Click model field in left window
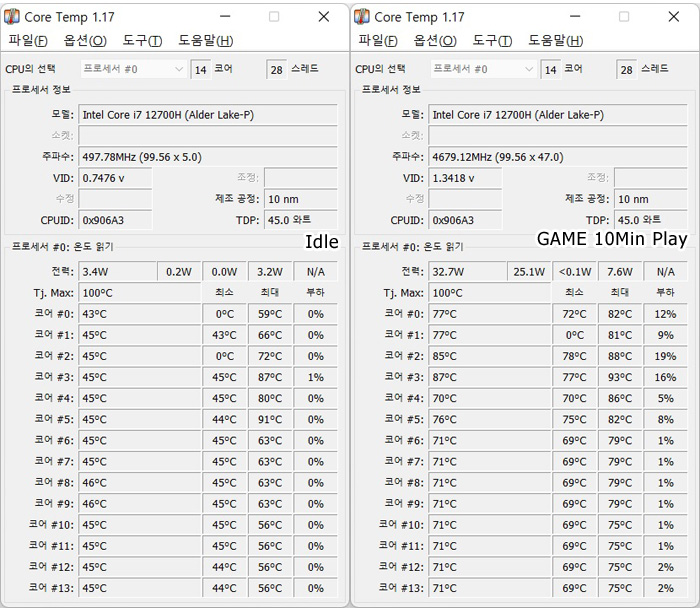The image size is (700, 610). point(208,115)
